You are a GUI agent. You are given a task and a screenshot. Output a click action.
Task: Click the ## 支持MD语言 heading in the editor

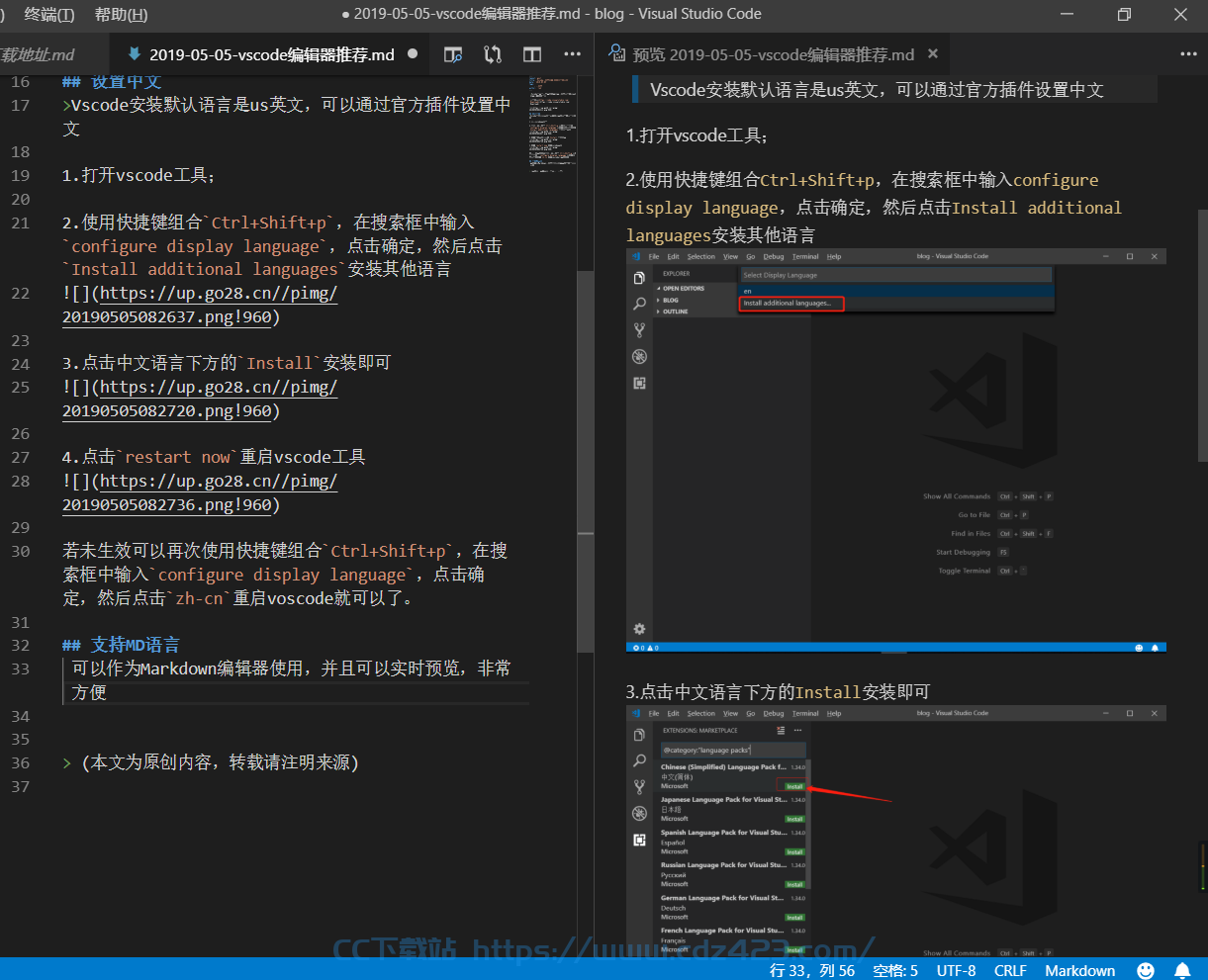(x=121, y=645)
